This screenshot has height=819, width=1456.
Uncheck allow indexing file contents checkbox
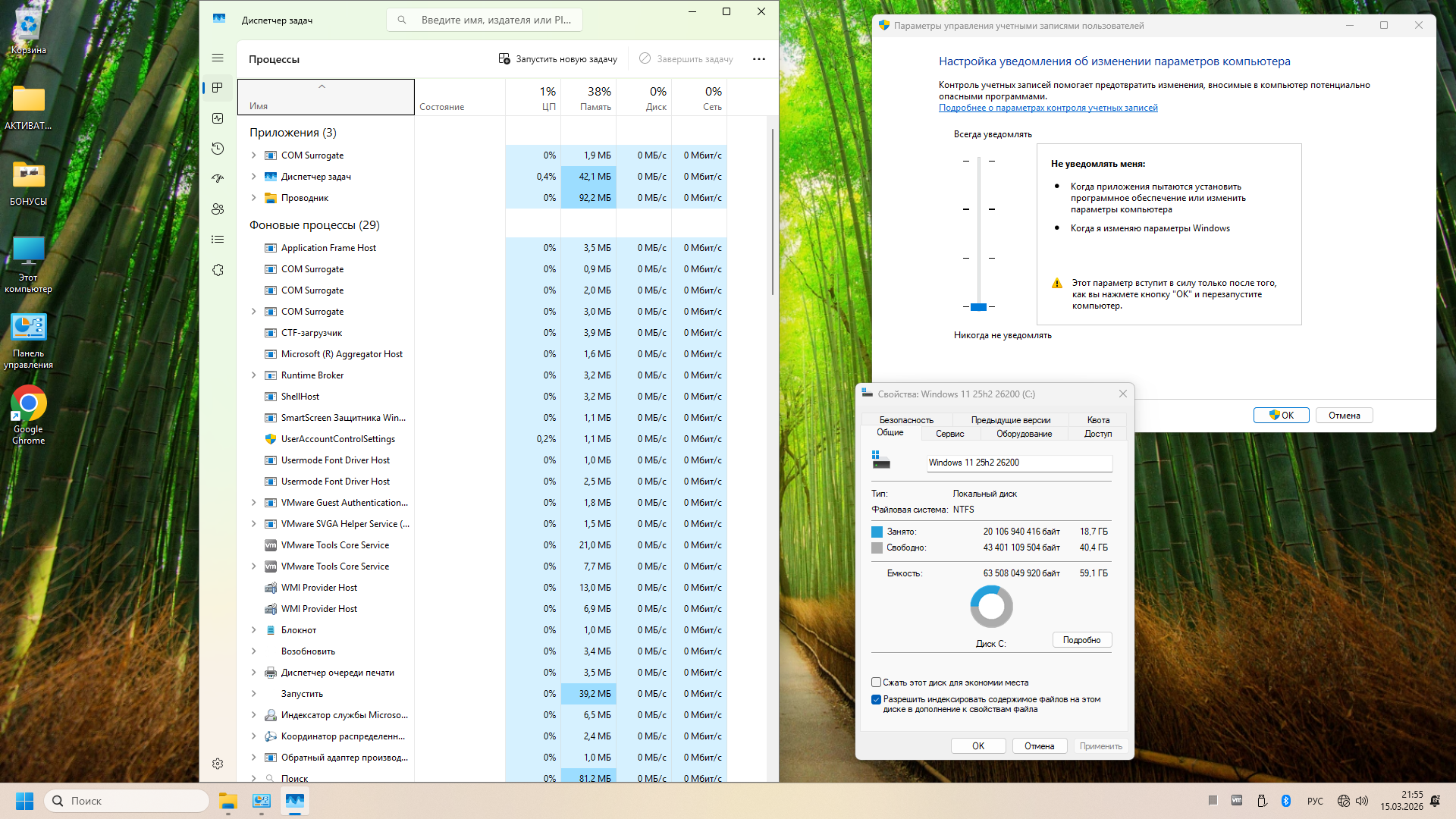[876, 699]
